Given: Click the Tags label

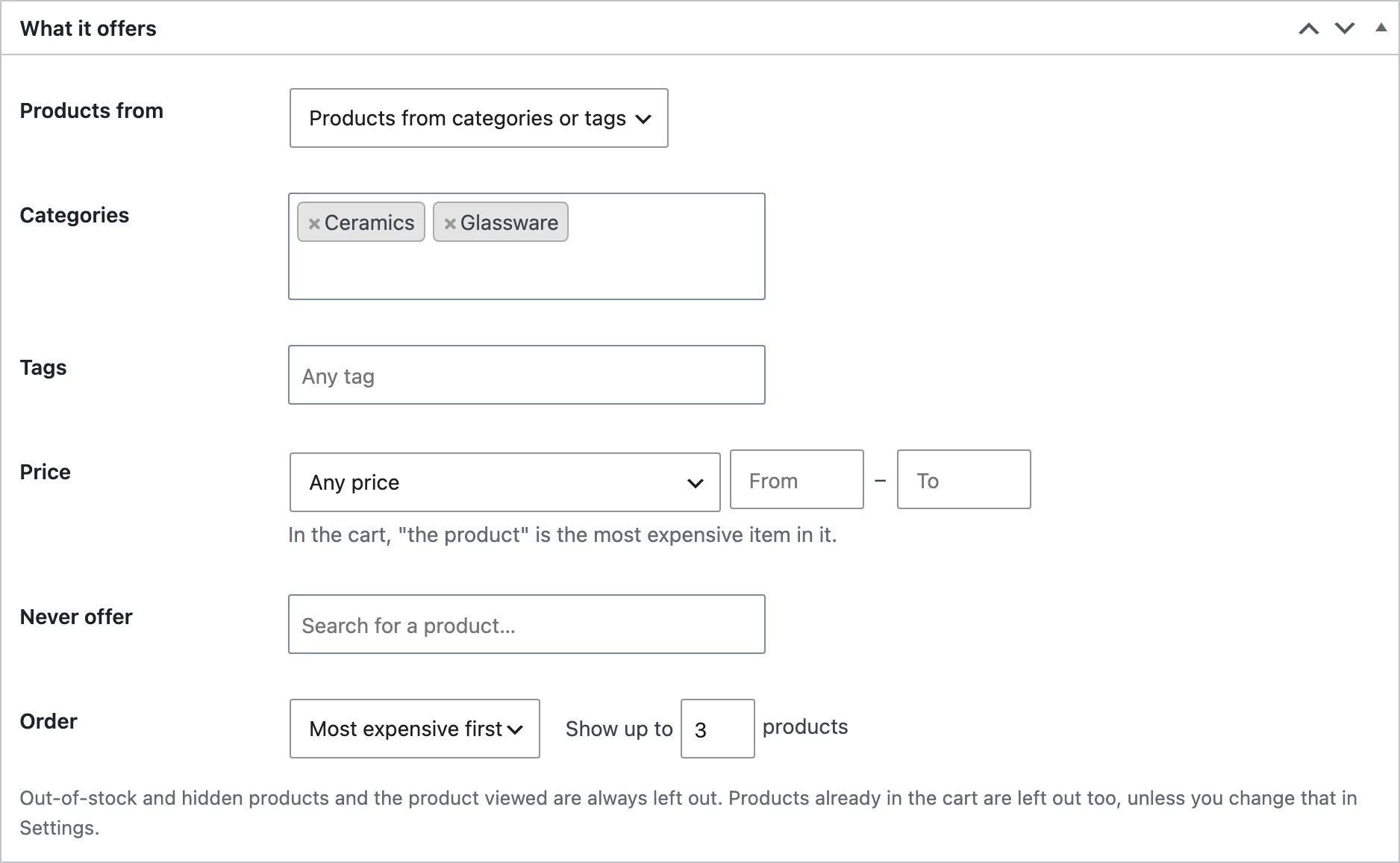Looking at the screenshot, I should tap(43, 367).
